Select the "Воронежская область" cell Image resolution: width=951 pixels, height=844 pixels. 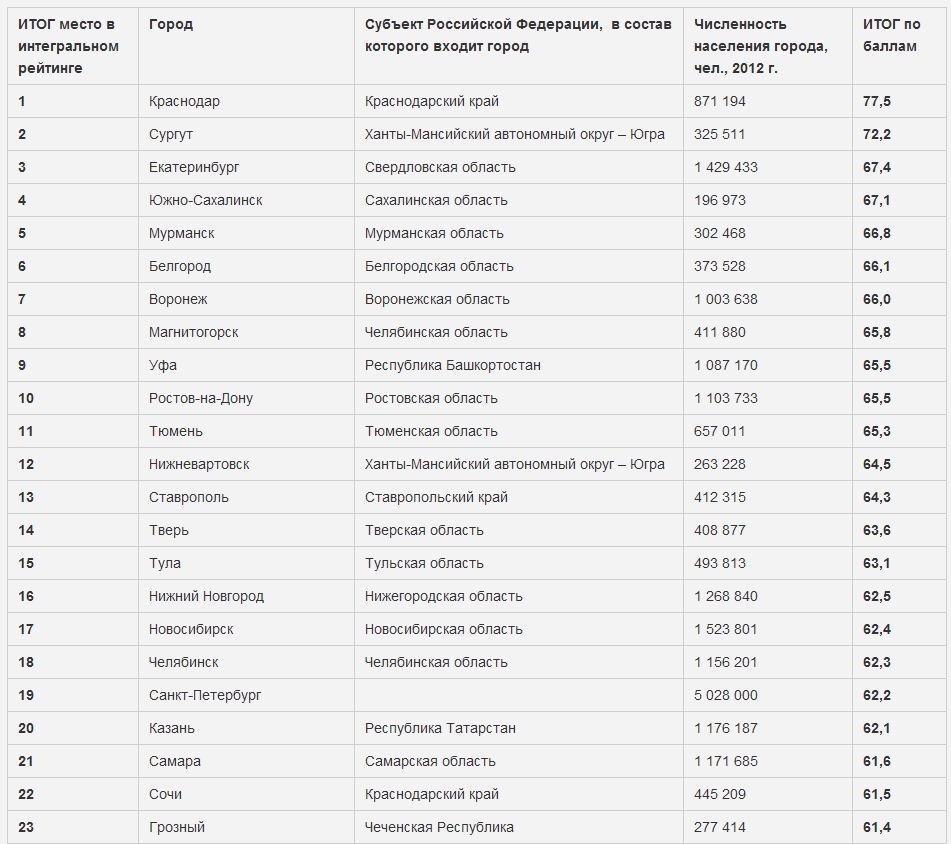pos(437,299)
